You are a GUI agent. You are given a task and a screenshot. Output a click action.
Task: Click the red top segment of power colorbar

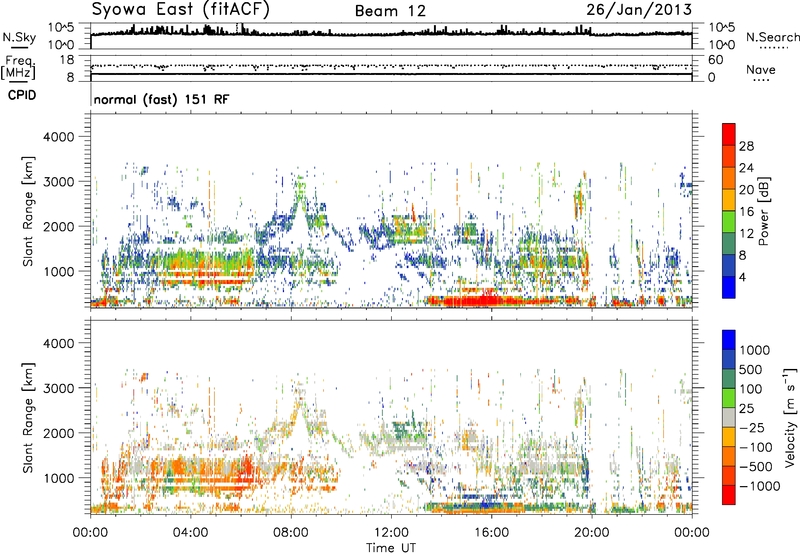pyautogui.click(x=729, y=134)
